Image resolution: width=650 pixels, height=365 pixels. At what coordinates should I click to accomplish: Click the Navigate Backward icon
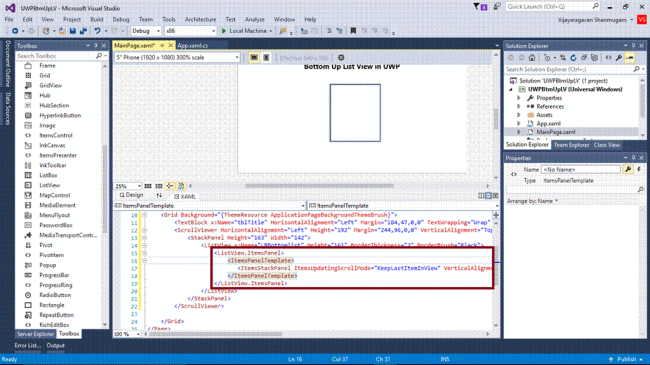[x=15, y=31]
